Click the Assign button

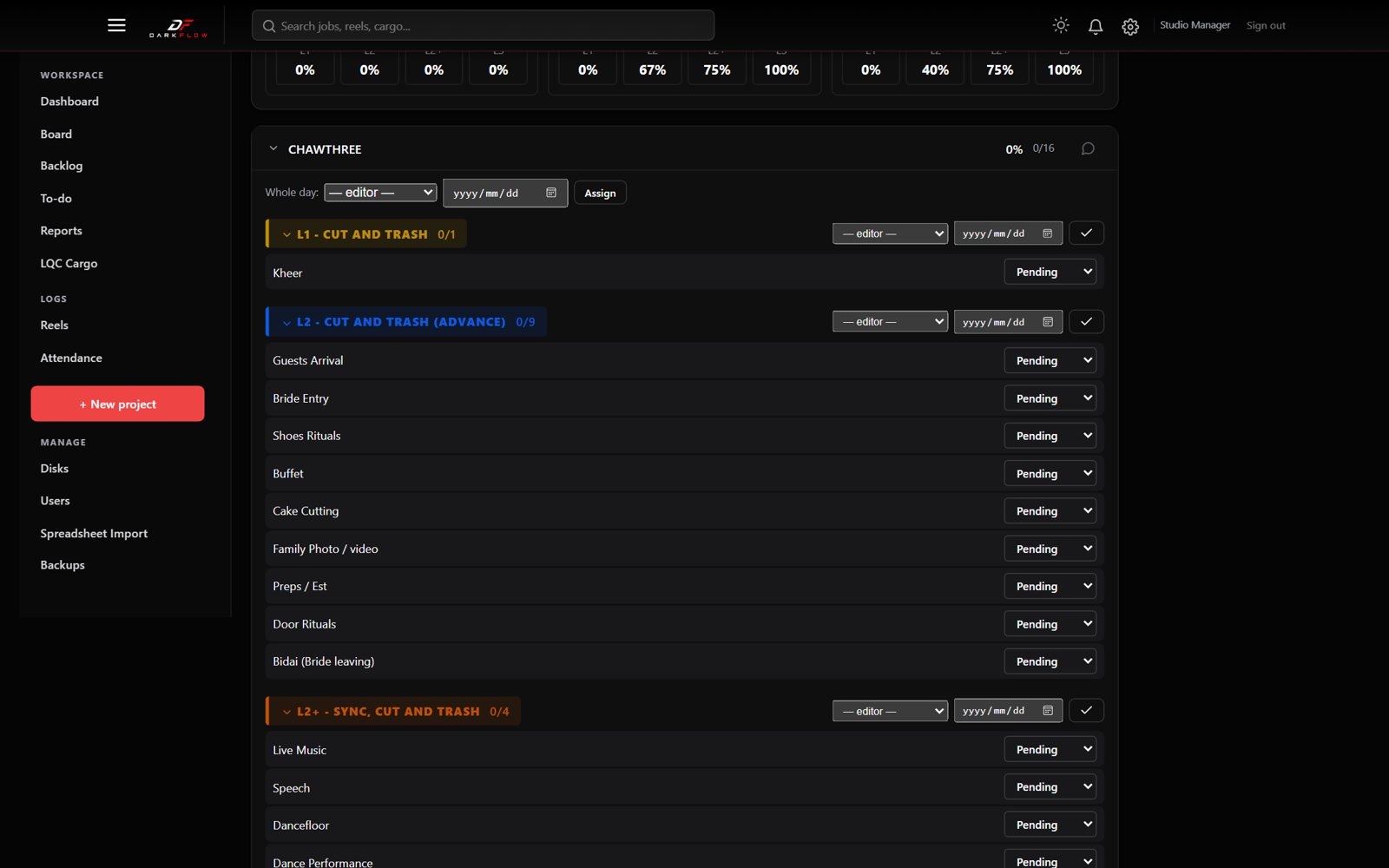tap(600, 193)
